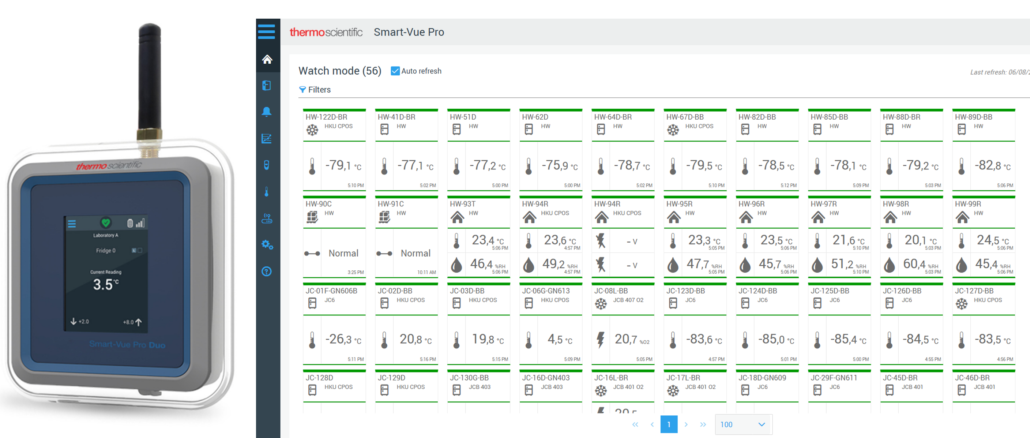Open the HW-62D sensor card title
This screenshot has width=1030, height=438.
tap(535, 117)
